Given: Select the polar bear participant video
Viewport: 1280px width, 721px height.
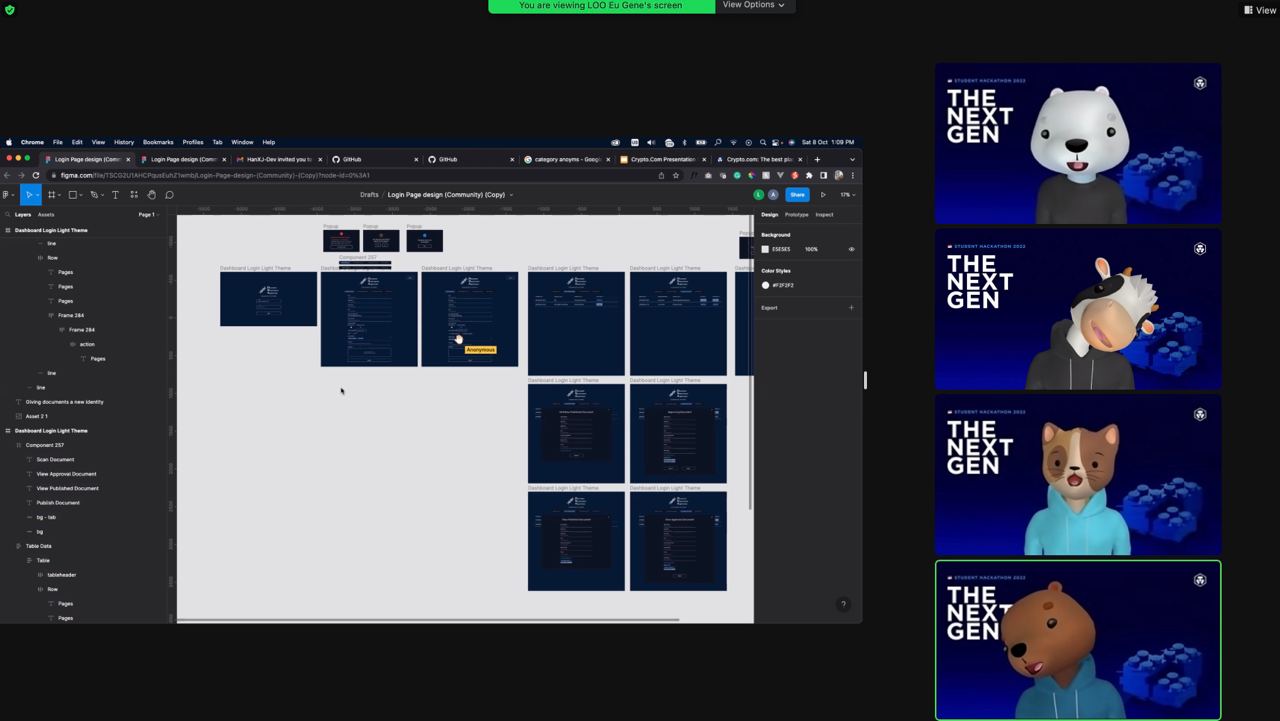Looking at the screenshot, I should point(1078,143).
